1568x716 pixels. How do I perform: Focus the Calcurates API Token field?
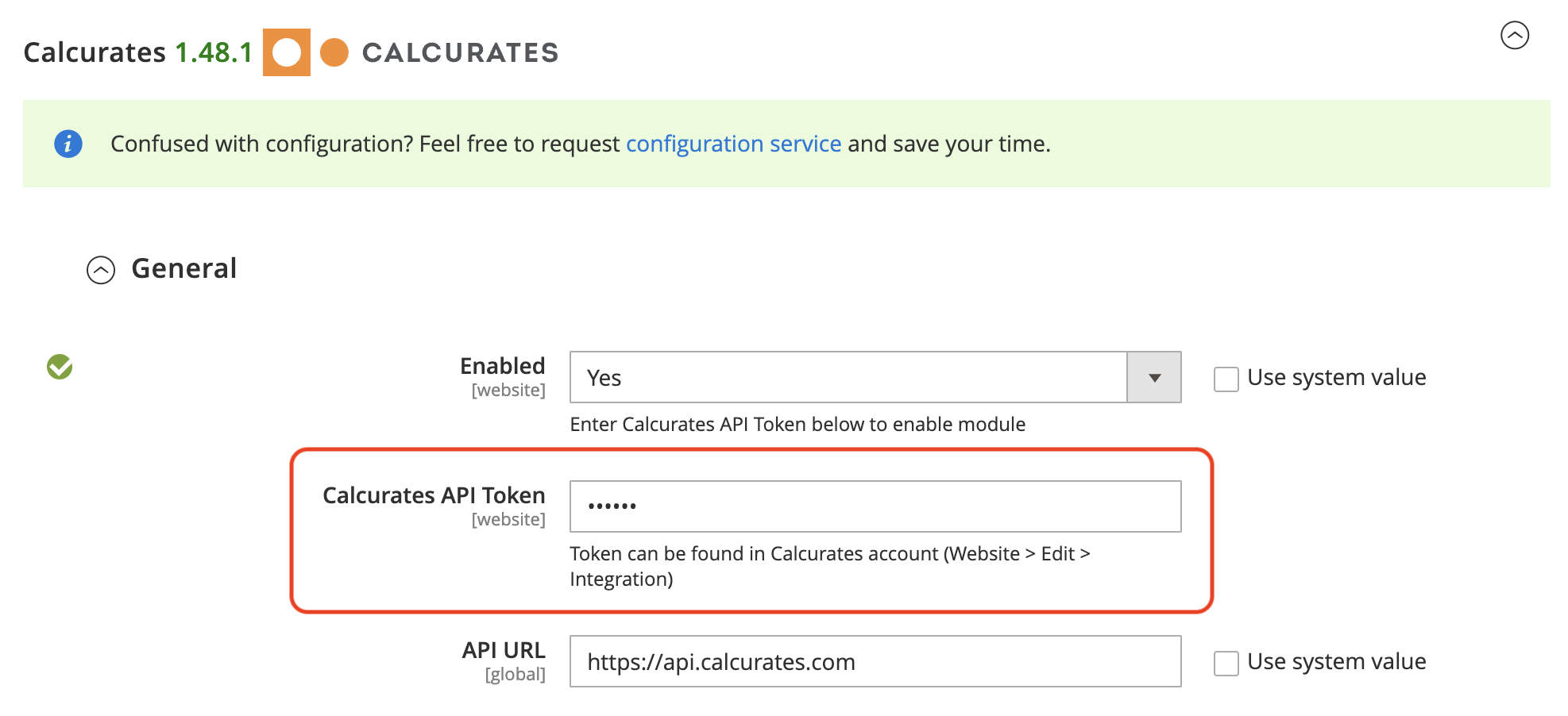tap(875, 506)
